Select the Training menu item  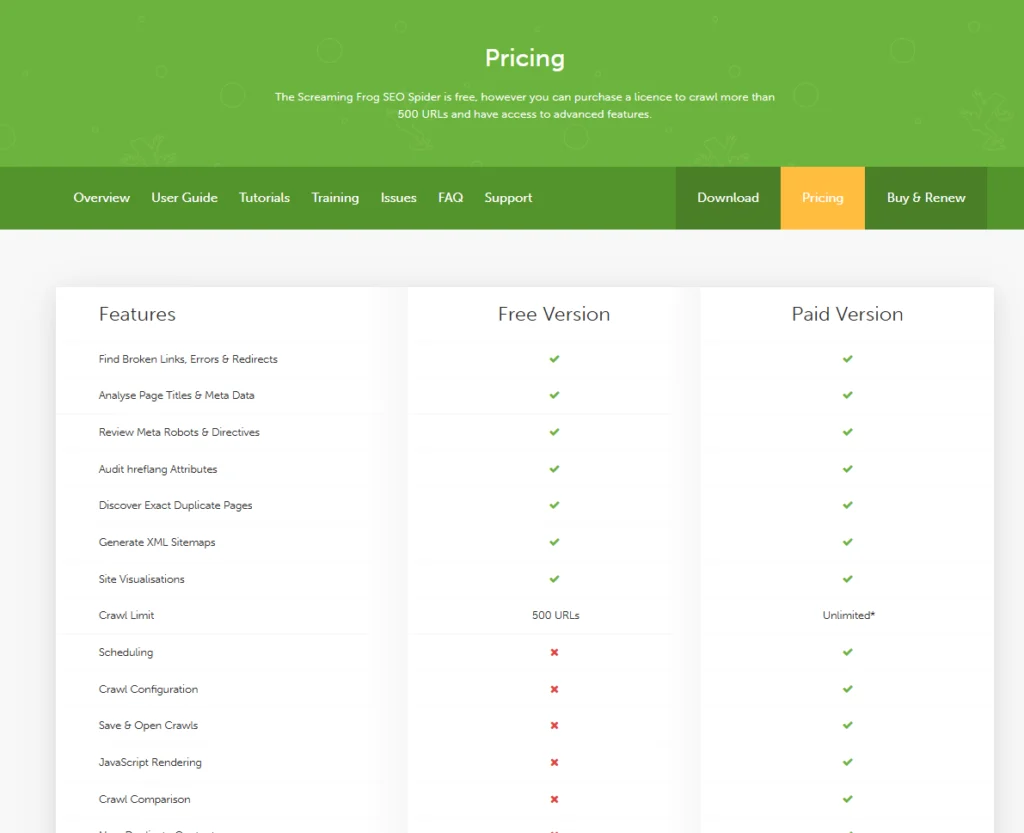335,198
